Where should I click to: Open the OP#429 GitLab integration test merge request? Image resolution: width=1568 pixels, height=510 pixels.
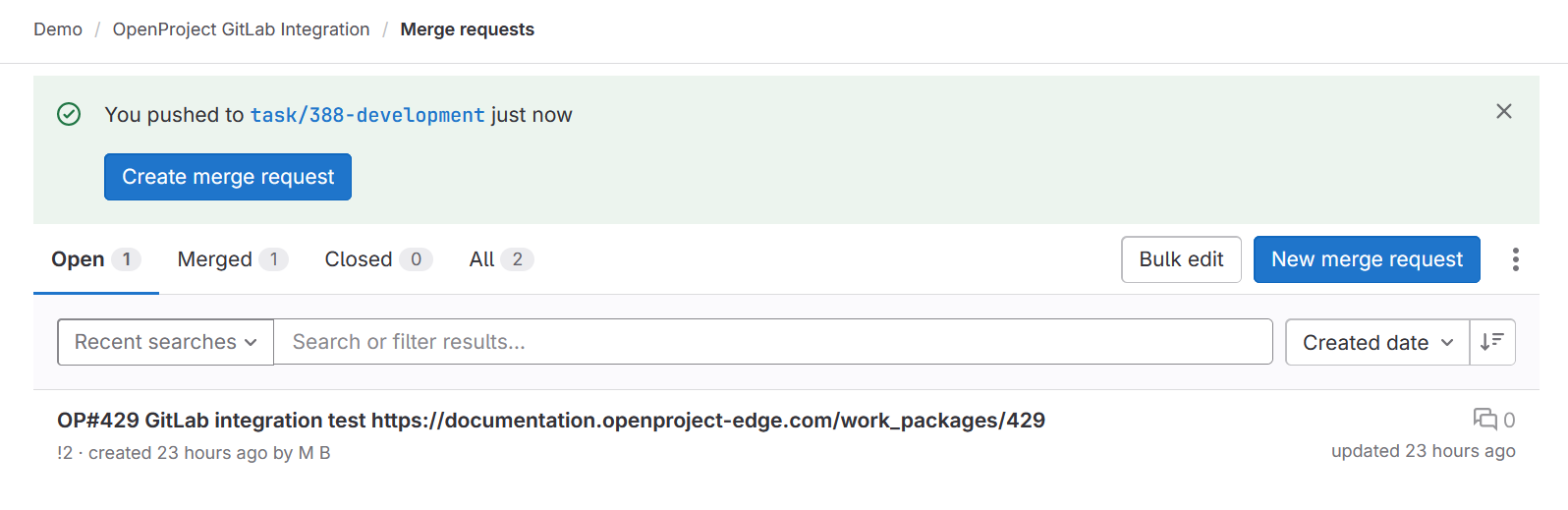point(550,421)
